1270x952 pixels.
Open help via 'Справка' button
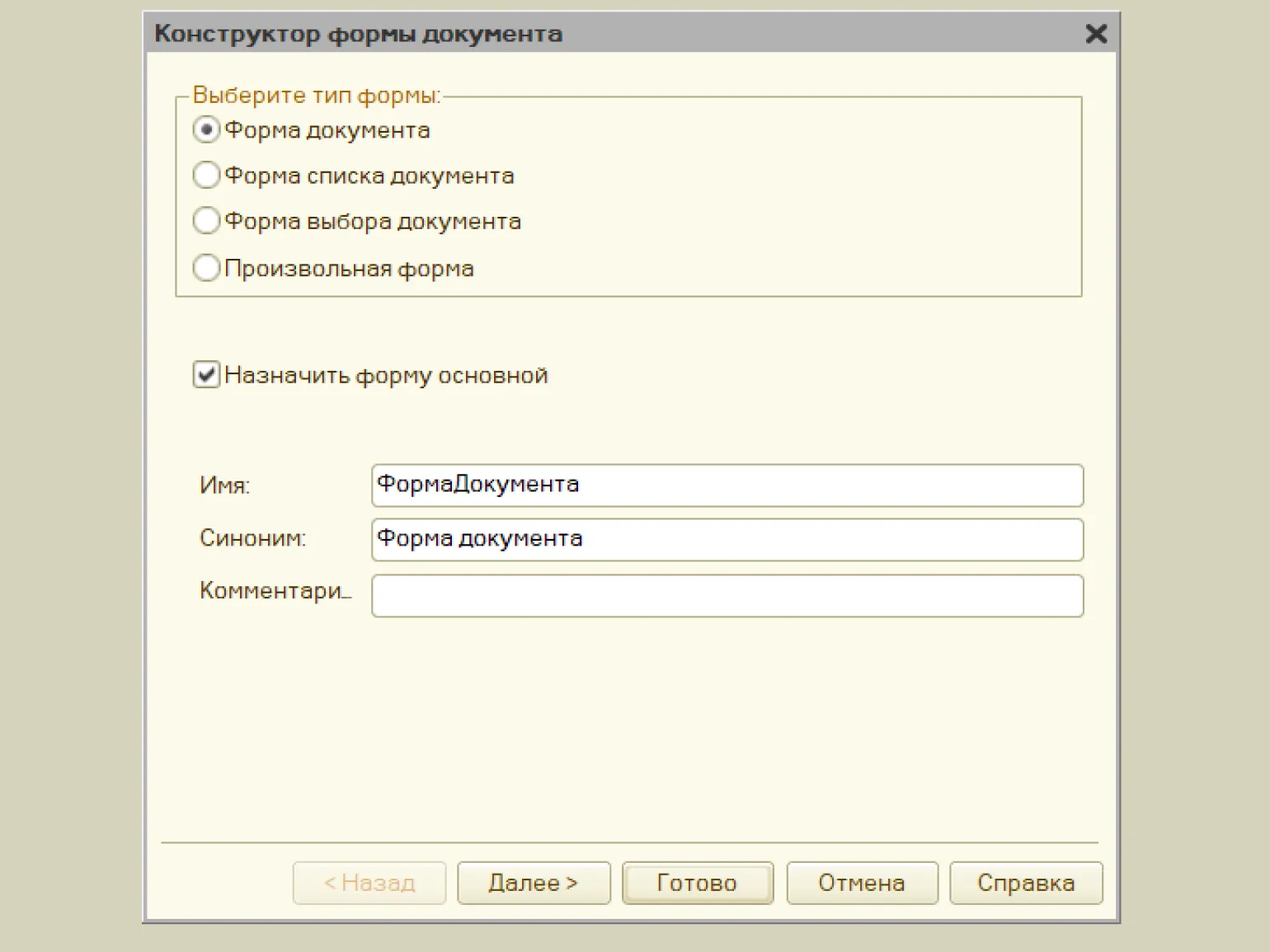[x=1025, y=883]
